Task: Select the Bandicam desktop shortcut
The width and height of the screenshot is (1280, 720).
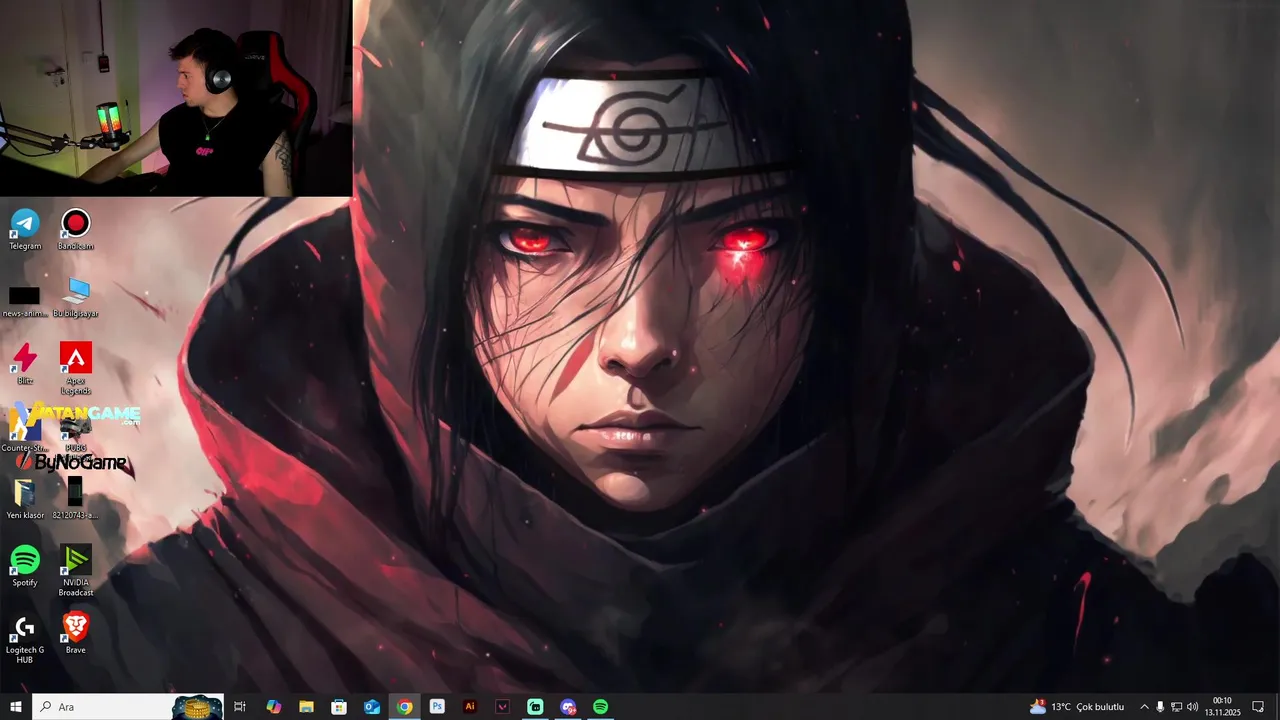Action: click(x=75, y=229)
